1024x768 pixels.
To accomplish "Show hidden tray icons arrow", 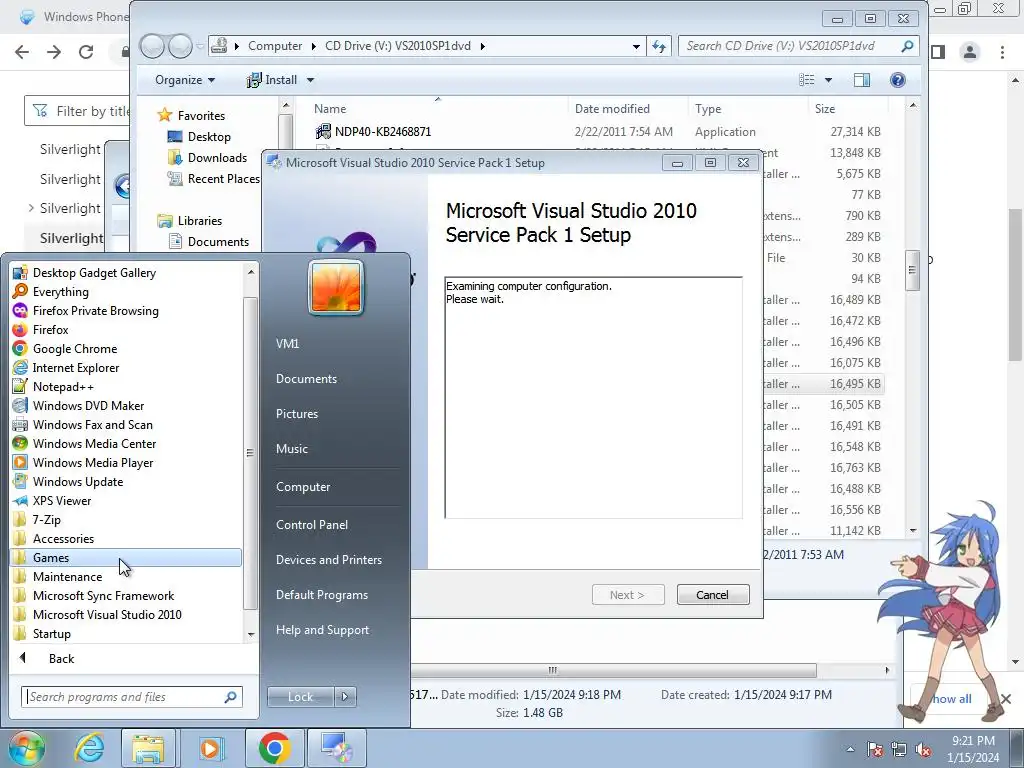I will click(850, 749).
